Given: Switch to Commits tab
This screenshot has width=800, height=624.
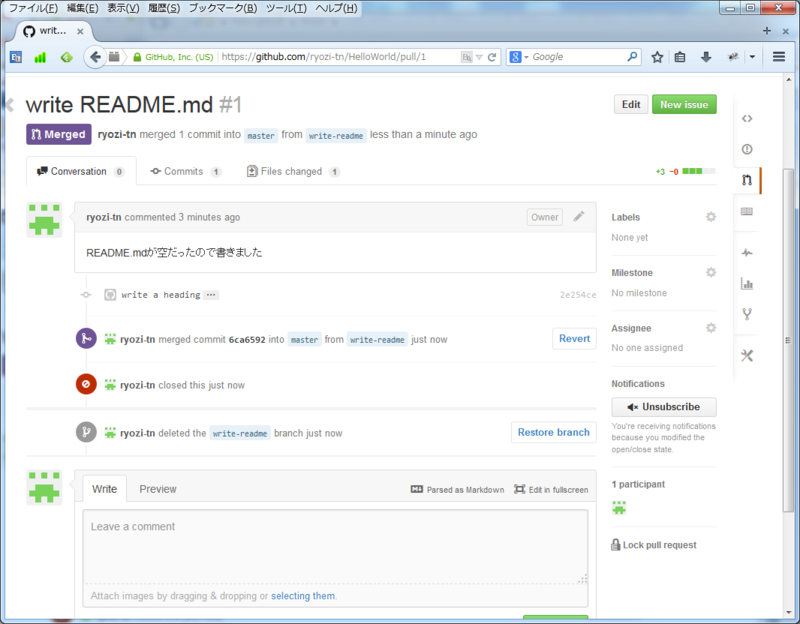Looking at the screenshot, I should [185, 171].
